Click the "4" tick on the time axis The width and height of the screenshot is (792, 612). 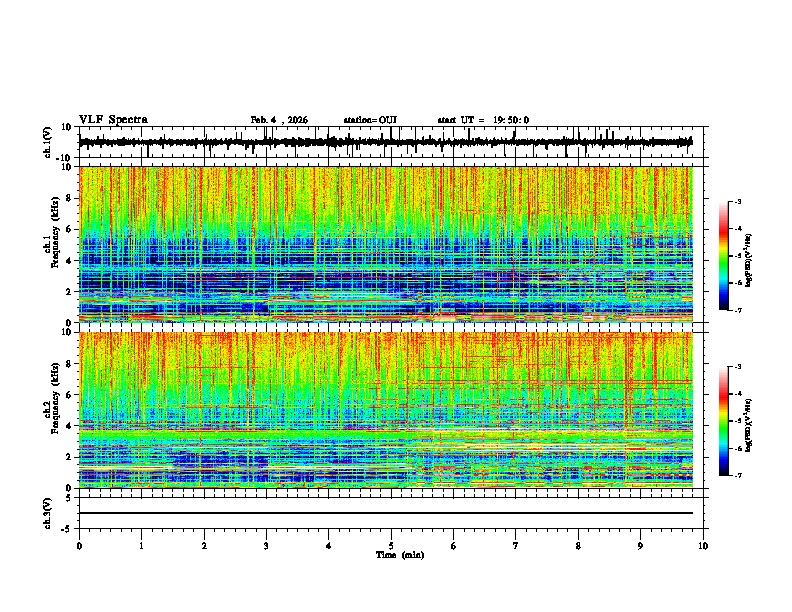coord(329,546)
